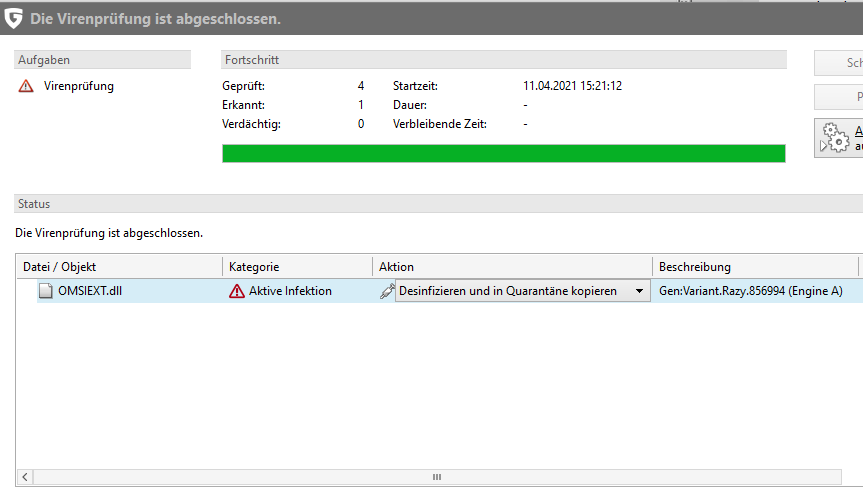Click the horizontal scrollbar thumb
Image resolution: width=863 pixels, height=488 pixels.
pyautogui.click(x=436, y=477)
